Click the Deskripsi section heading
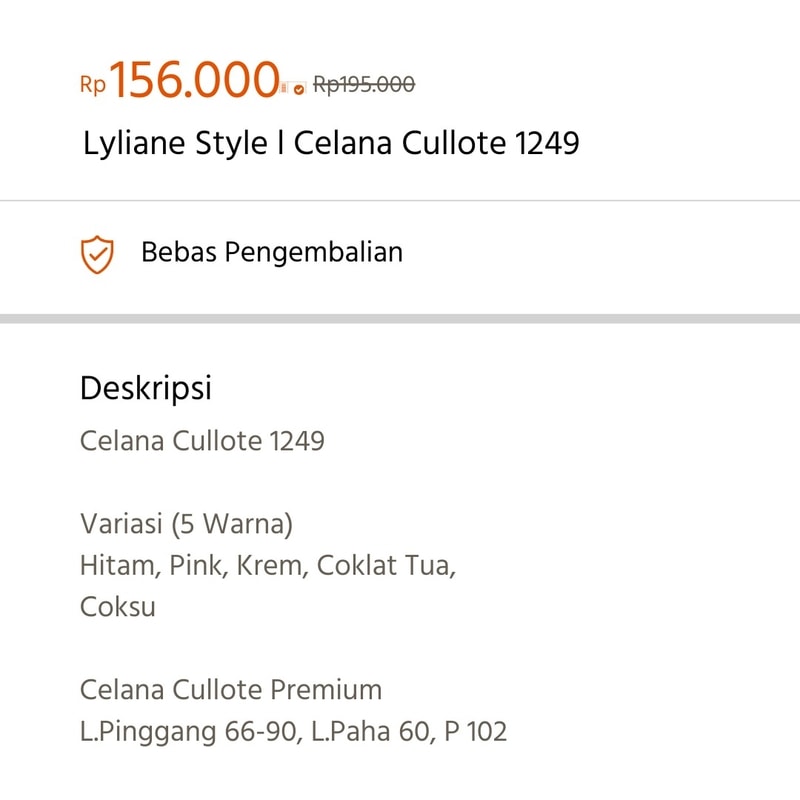 (x=145, y=388)
